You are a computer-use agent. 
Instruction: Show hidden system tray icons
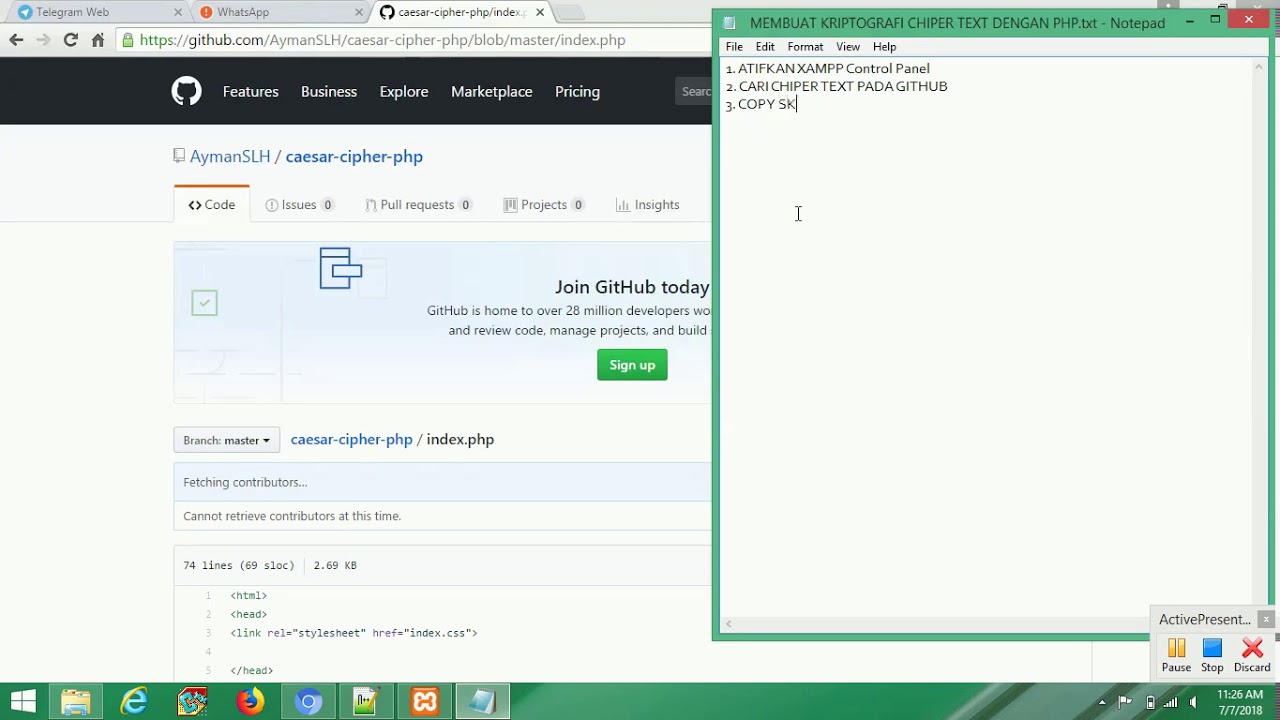click(x=1102, y=702)
